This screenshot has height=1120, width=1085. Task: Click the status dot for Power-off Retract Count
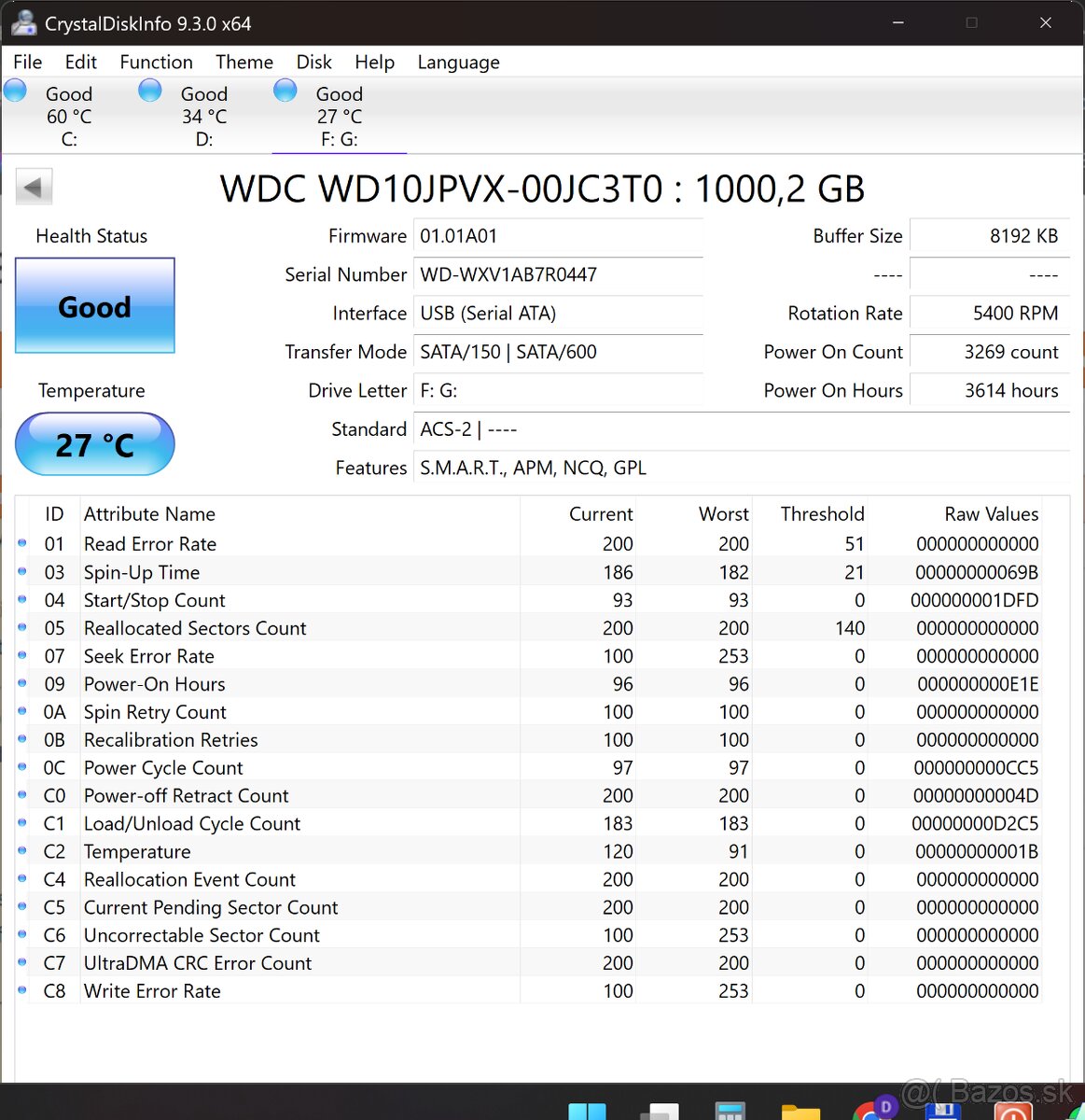22,794
